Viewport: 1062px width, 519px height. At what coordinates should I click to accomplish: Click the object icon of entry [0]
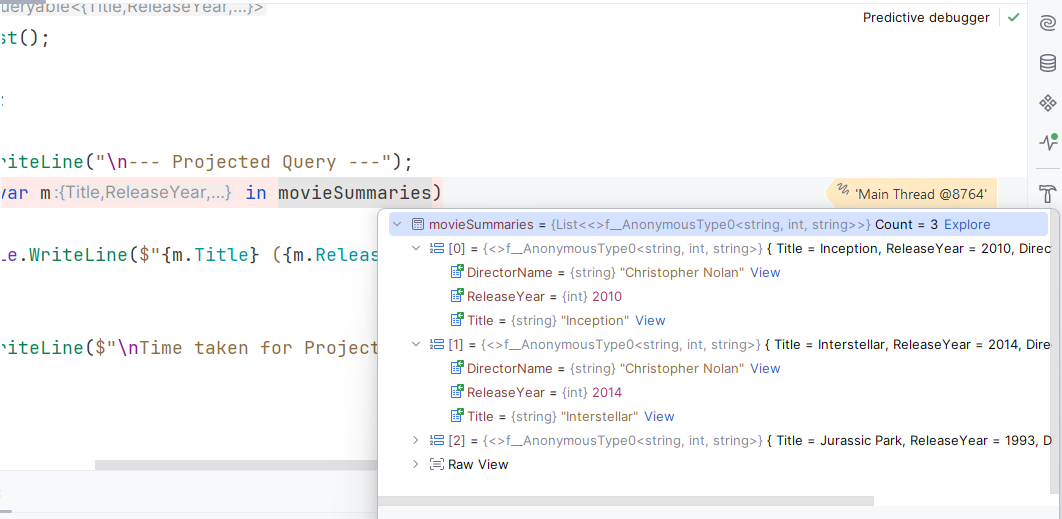[x=437, y=249]
